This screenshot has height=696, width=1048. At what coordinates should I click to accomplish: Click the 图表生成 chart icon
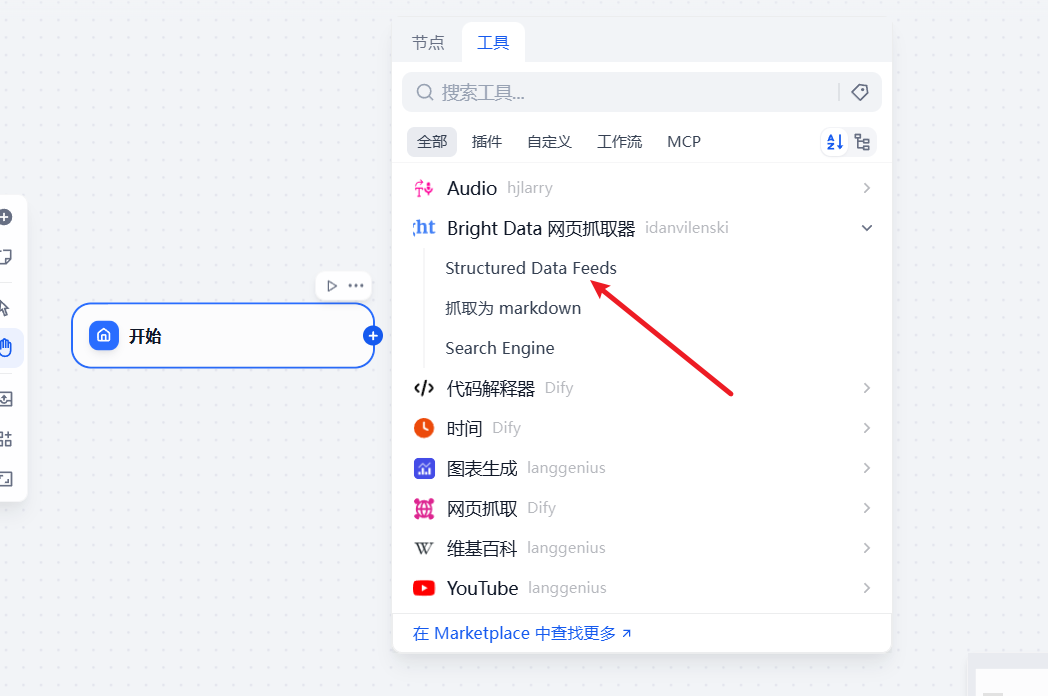424,468
